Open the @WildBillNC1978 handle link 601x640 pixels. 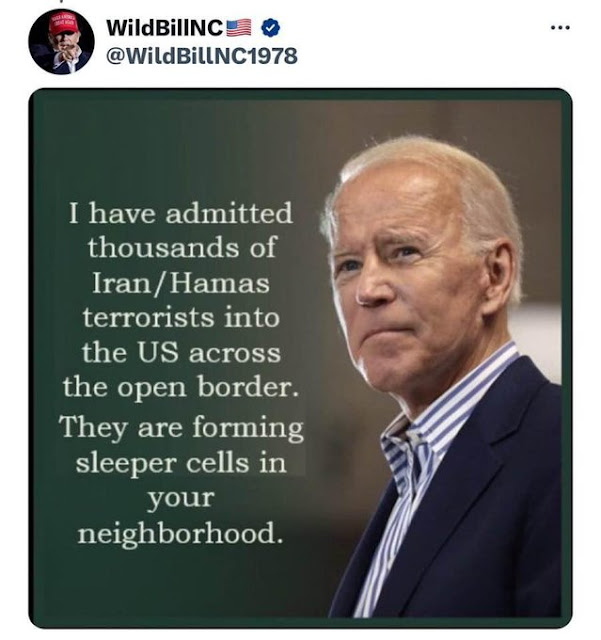[x=202, y=56]
